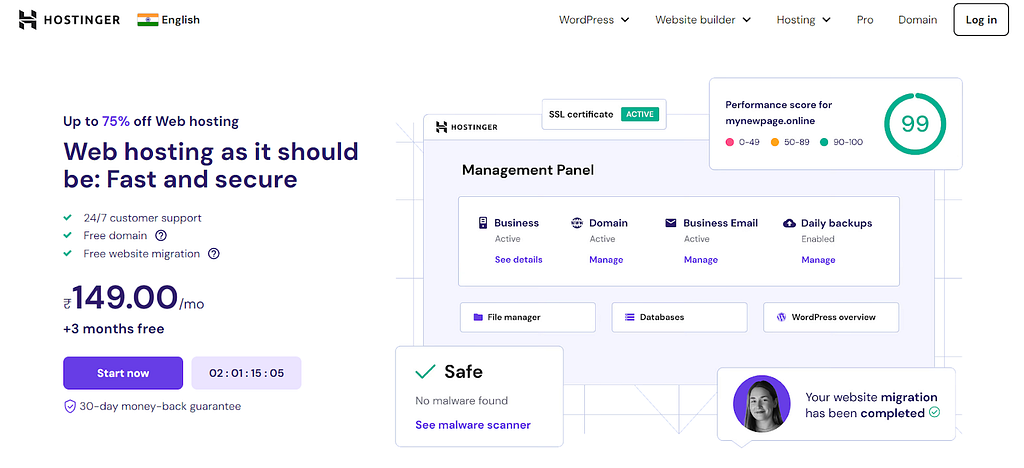1024x468 pixels.
Task: Click Manage under Domain
Action: coord(606,259)
